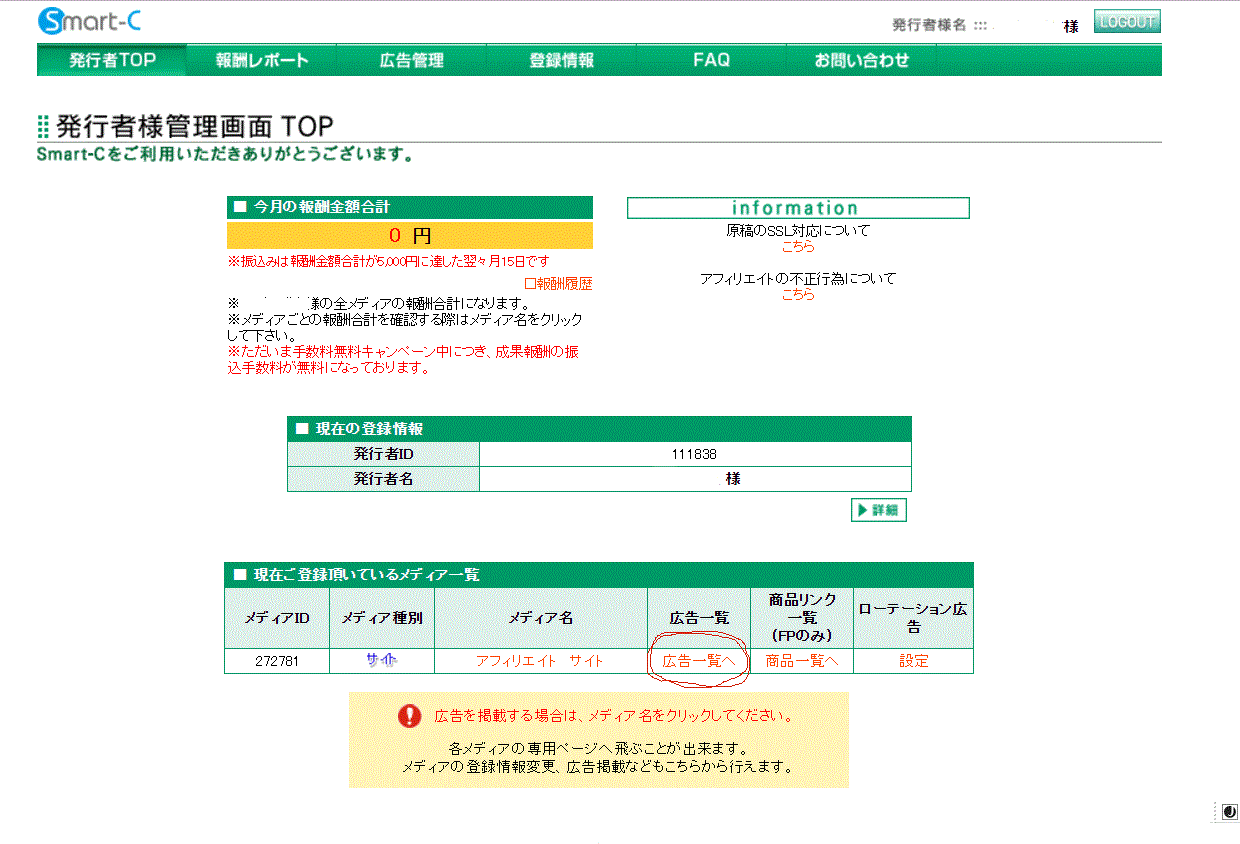
Task: Click the media ID 272781 cell
Action: [276, 661]
